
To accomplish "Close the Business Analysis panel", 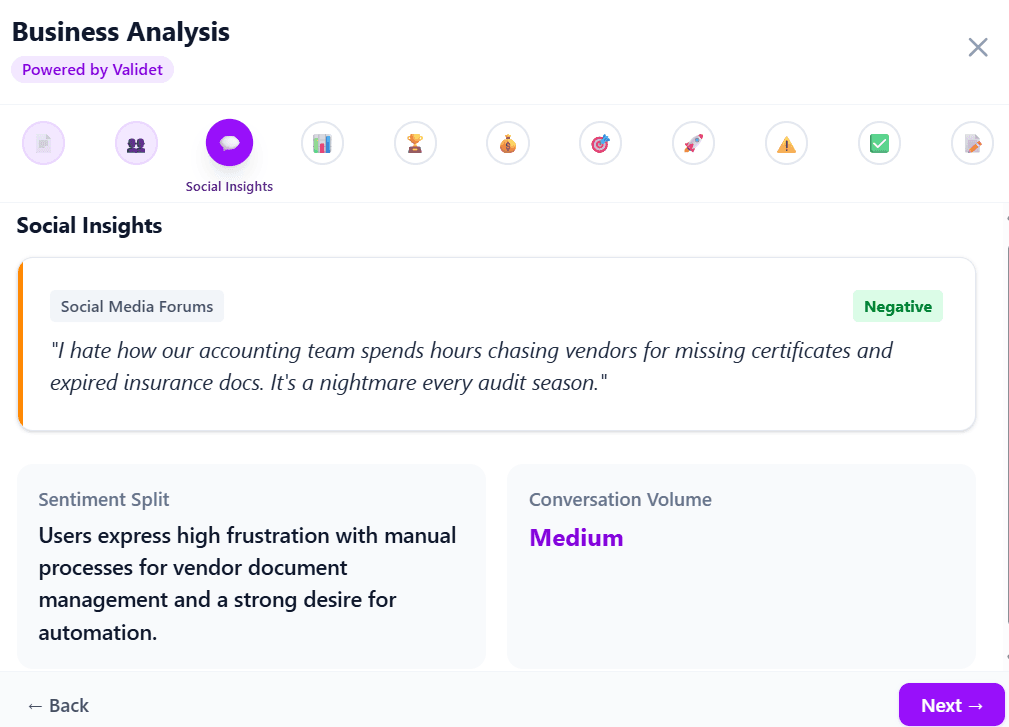I will 977,47.
